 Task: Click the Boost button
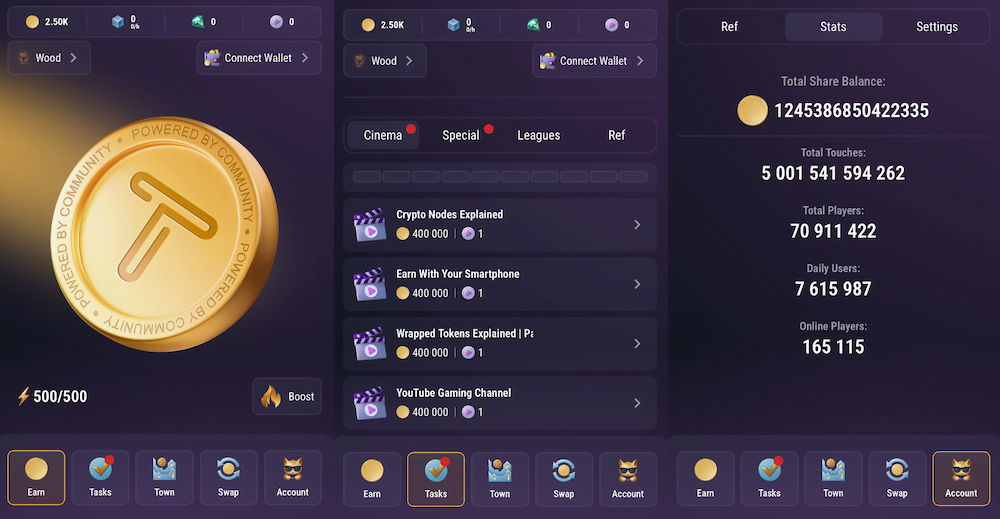(x=287, y=397)
